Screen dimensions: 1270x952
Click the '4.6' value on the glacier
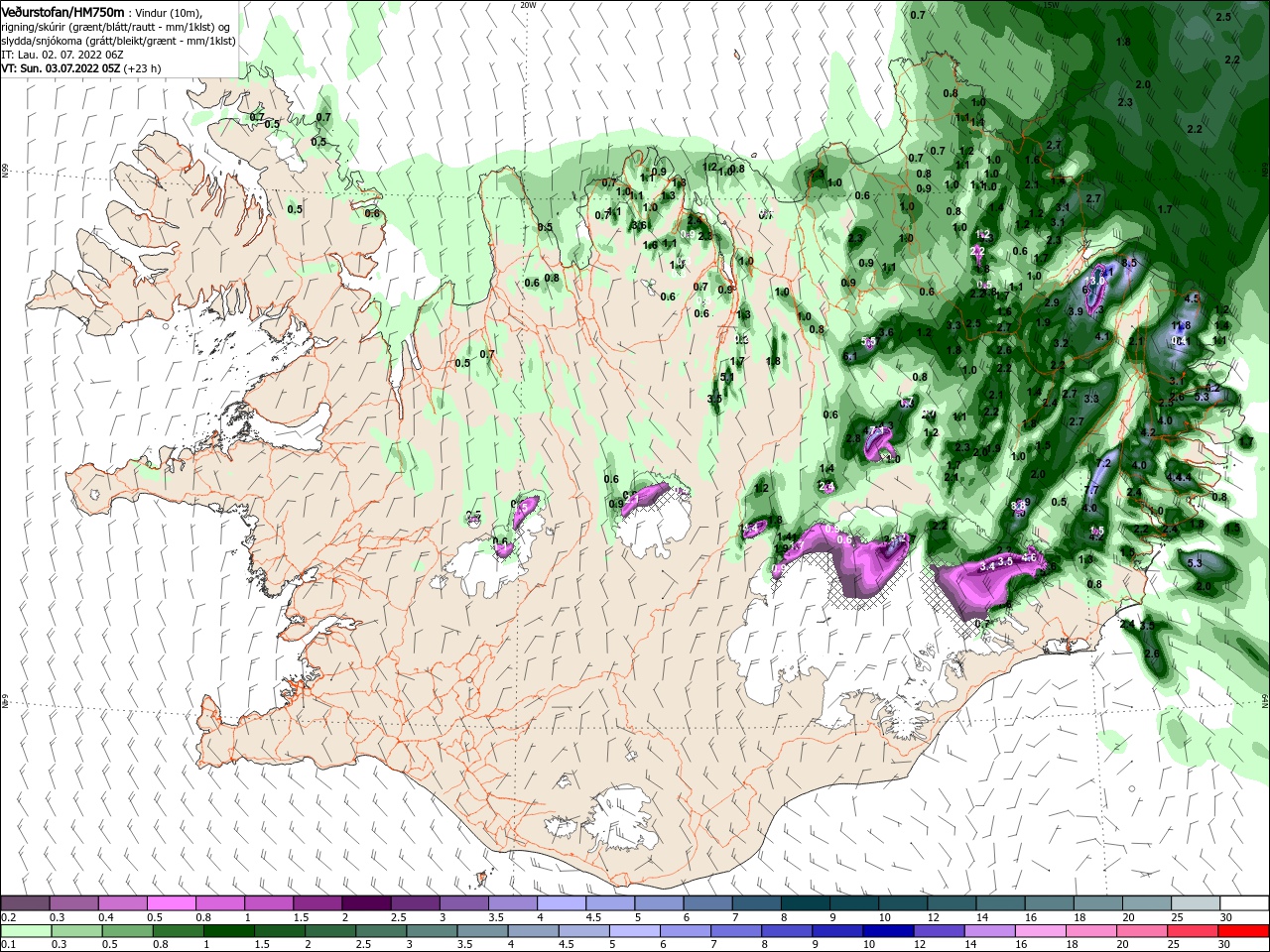point(1029,558)
